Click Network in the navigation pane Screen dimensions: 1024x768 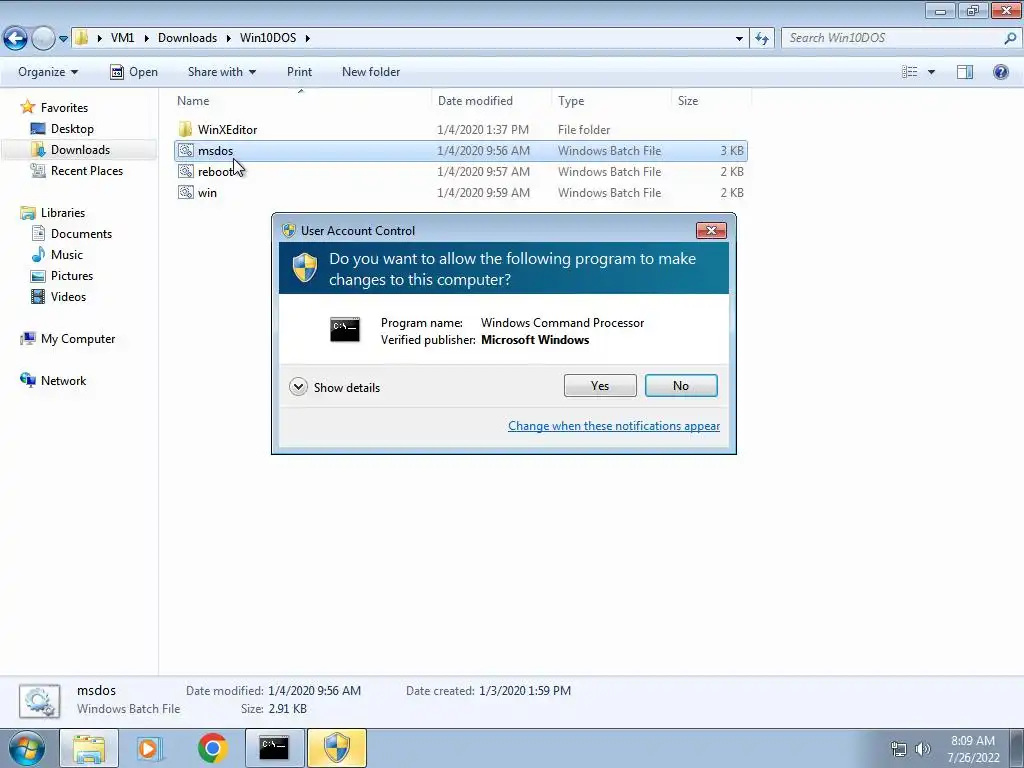pyautogui.click(x=63, y=381)
